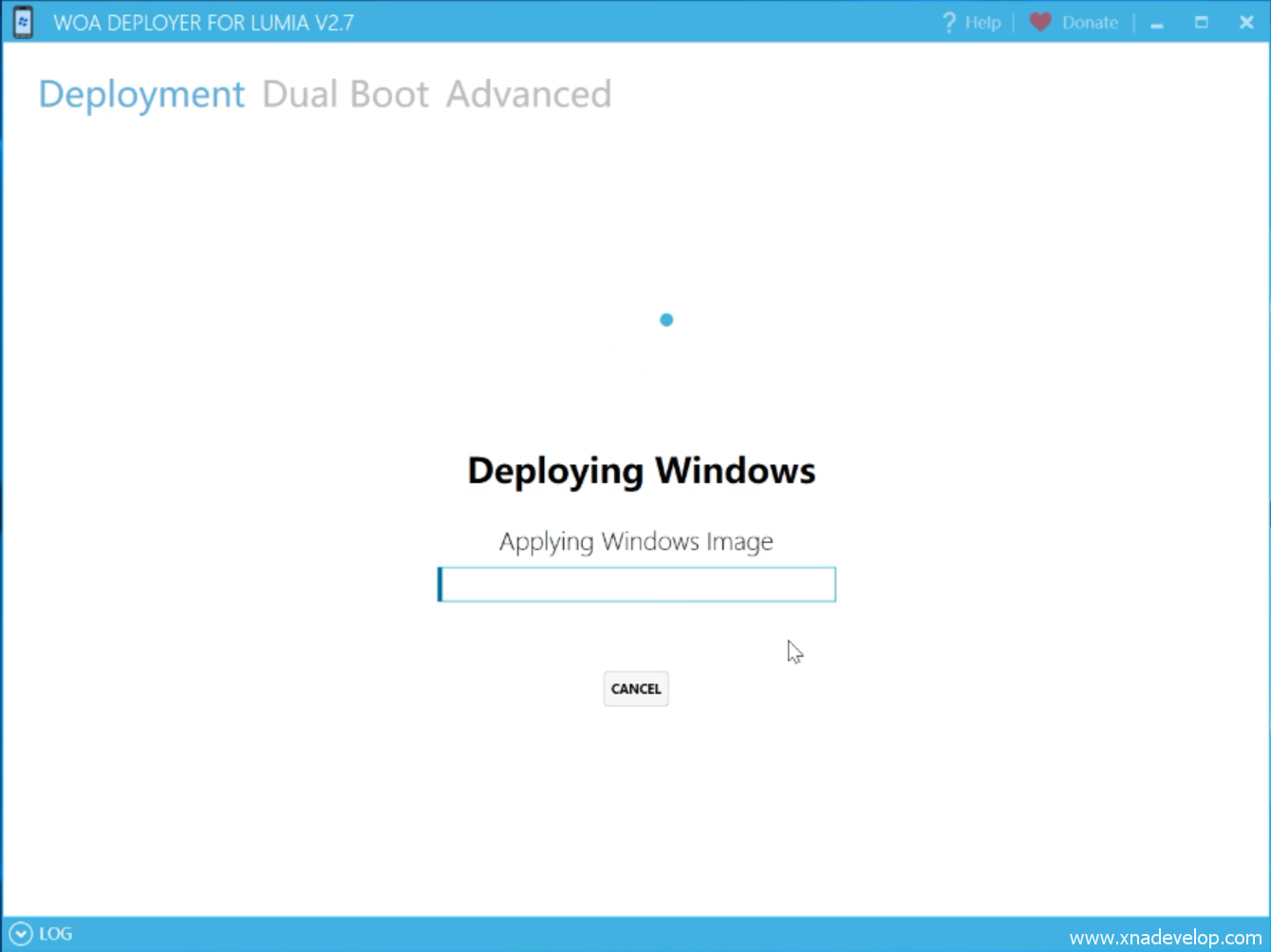Click the Deploying Windows heading
Screen dimensions: 1271x952
pyautogui.click(x=641, y=471)
